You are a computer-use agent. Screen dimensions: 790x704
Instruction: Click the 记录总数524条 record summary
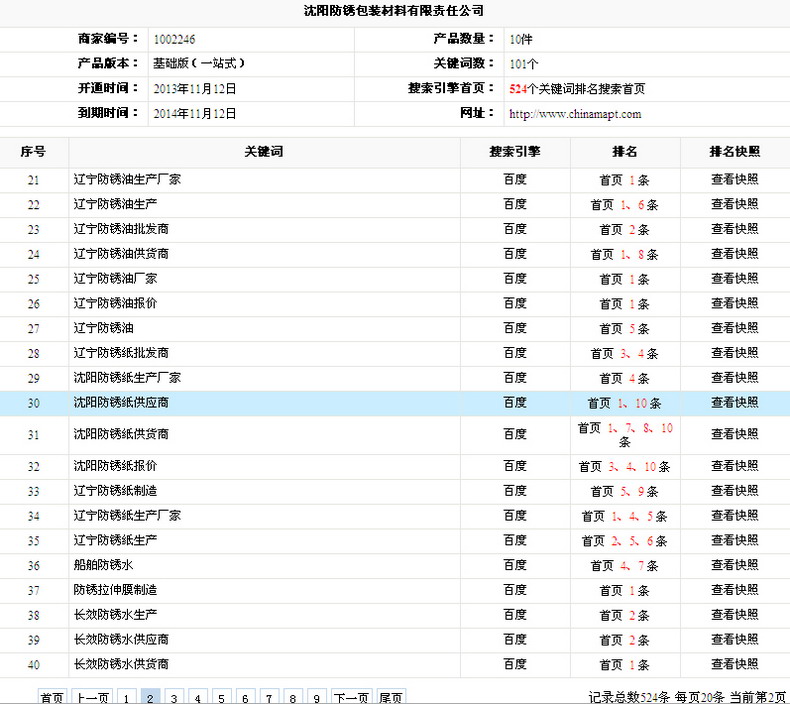point(629,697)
